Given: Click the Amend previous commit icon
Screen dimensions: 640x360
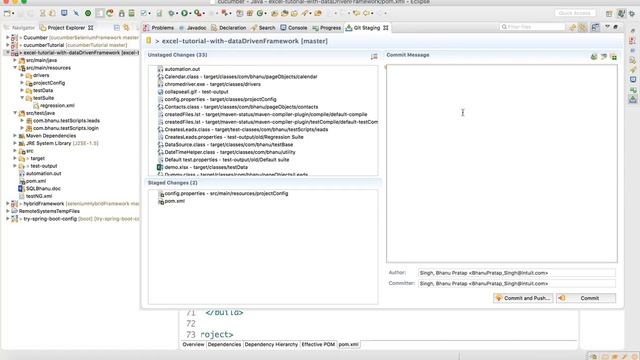Looking at the screenshot, I should (594, 56).
